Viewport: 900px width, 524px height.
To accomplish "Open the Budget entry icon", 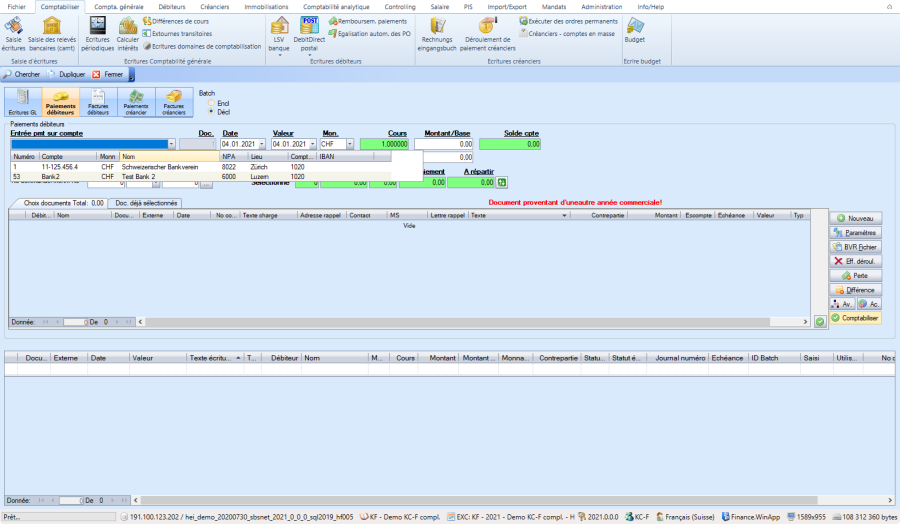I will pos(634,30).
